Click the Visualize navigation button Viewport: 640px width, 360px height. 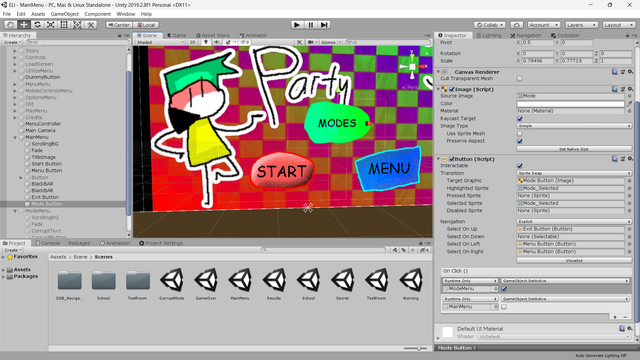click(574, 260)
